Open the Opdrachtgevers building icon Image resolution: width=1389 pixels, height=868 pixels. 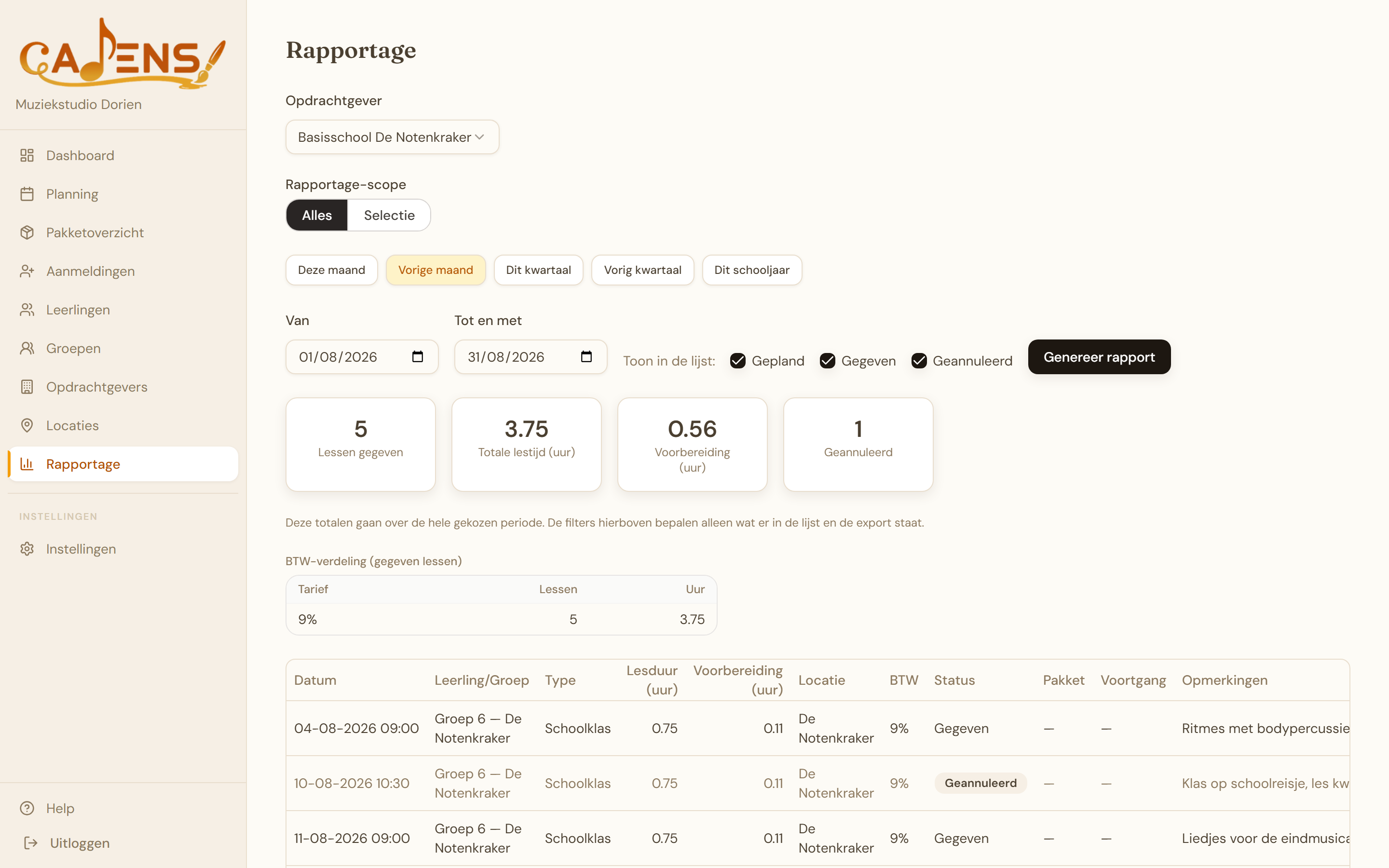point(27,387)
